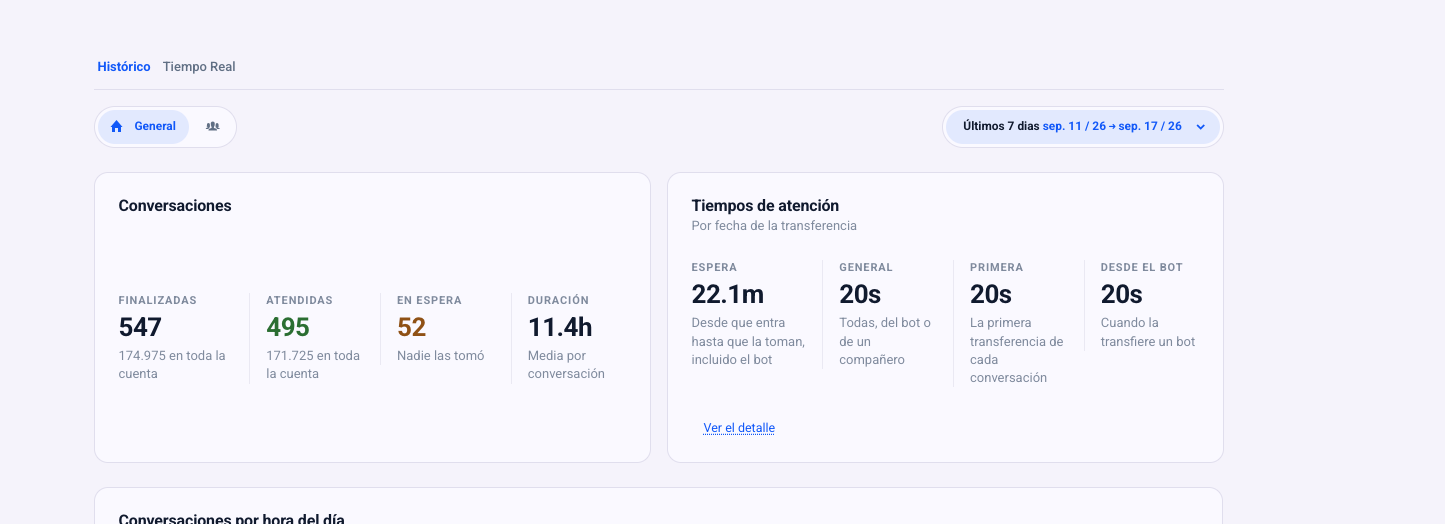The height and width of the screenshot is (524, 1445).
Task: Select the General view button
Action: [x=143, y=127]
